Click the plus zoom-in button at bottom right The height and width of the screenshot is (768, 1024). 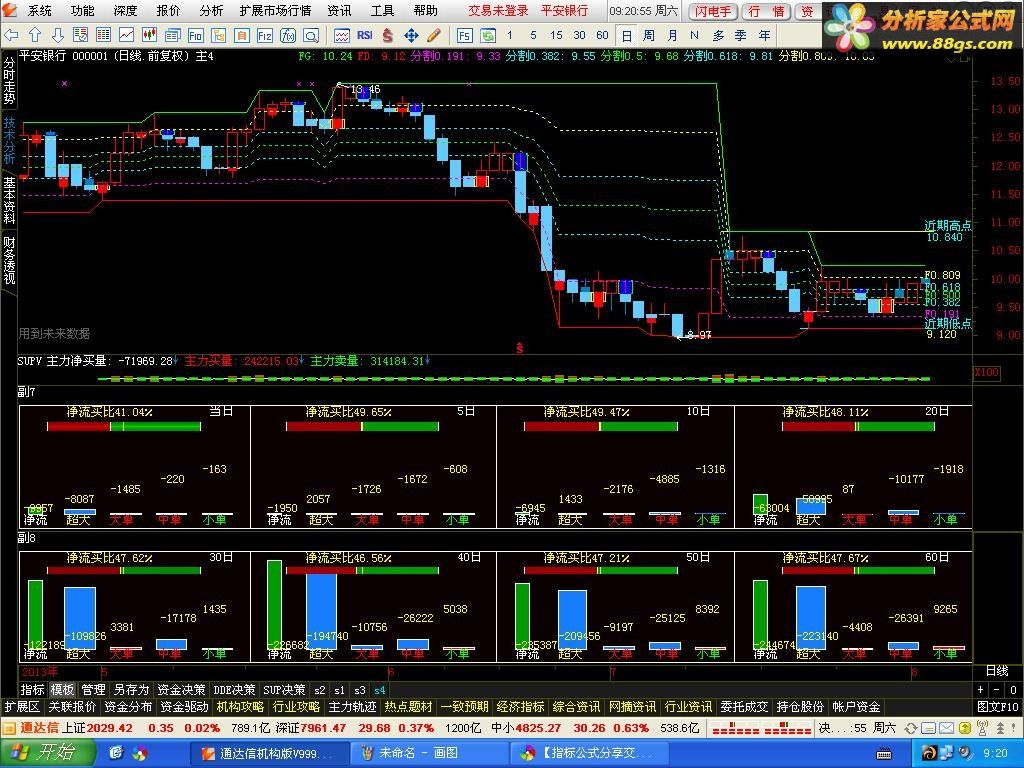pyautogui.click(x=980, y=690)
